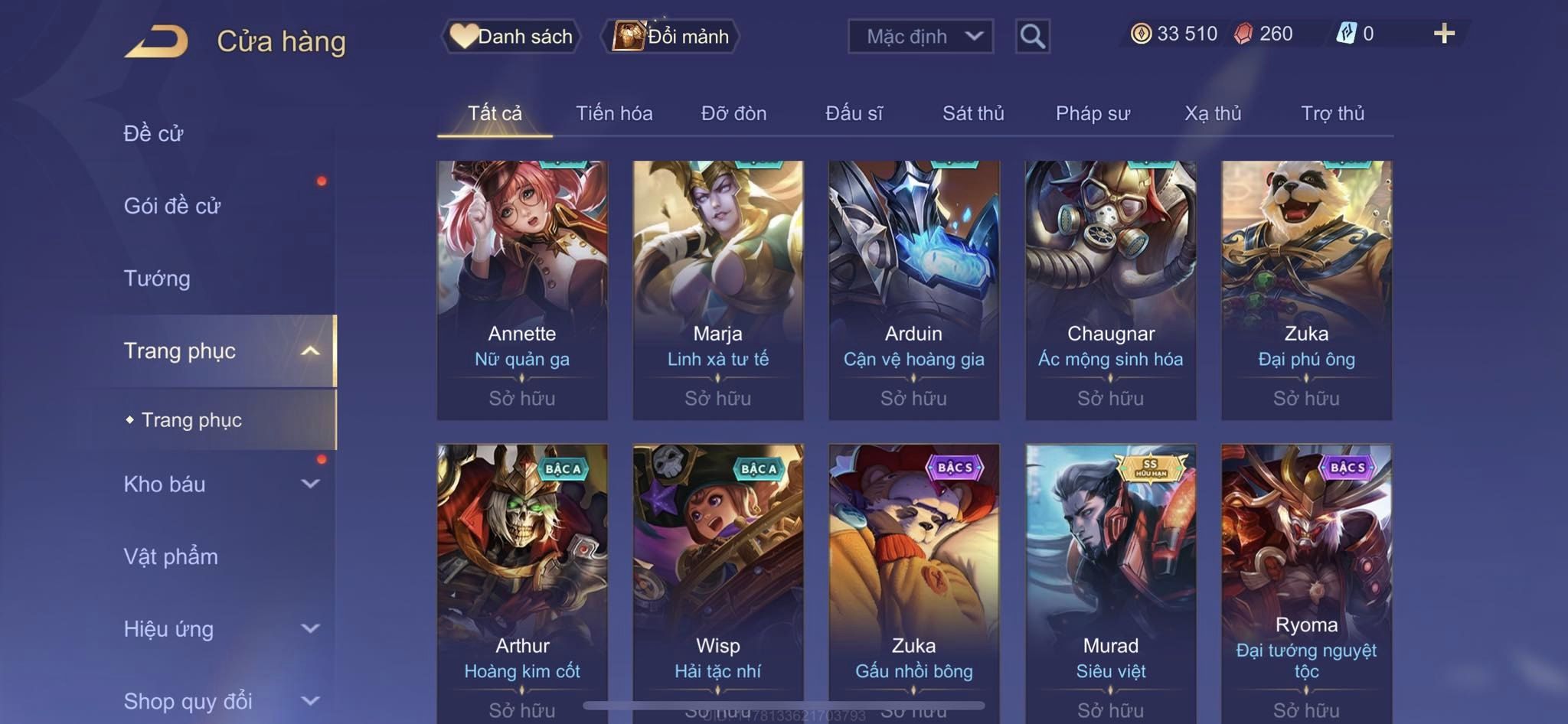The height and width of the screenshot is (724, 1568).
Task: Go to Gói đề cử sidebar item
Action: pos(172,206)
